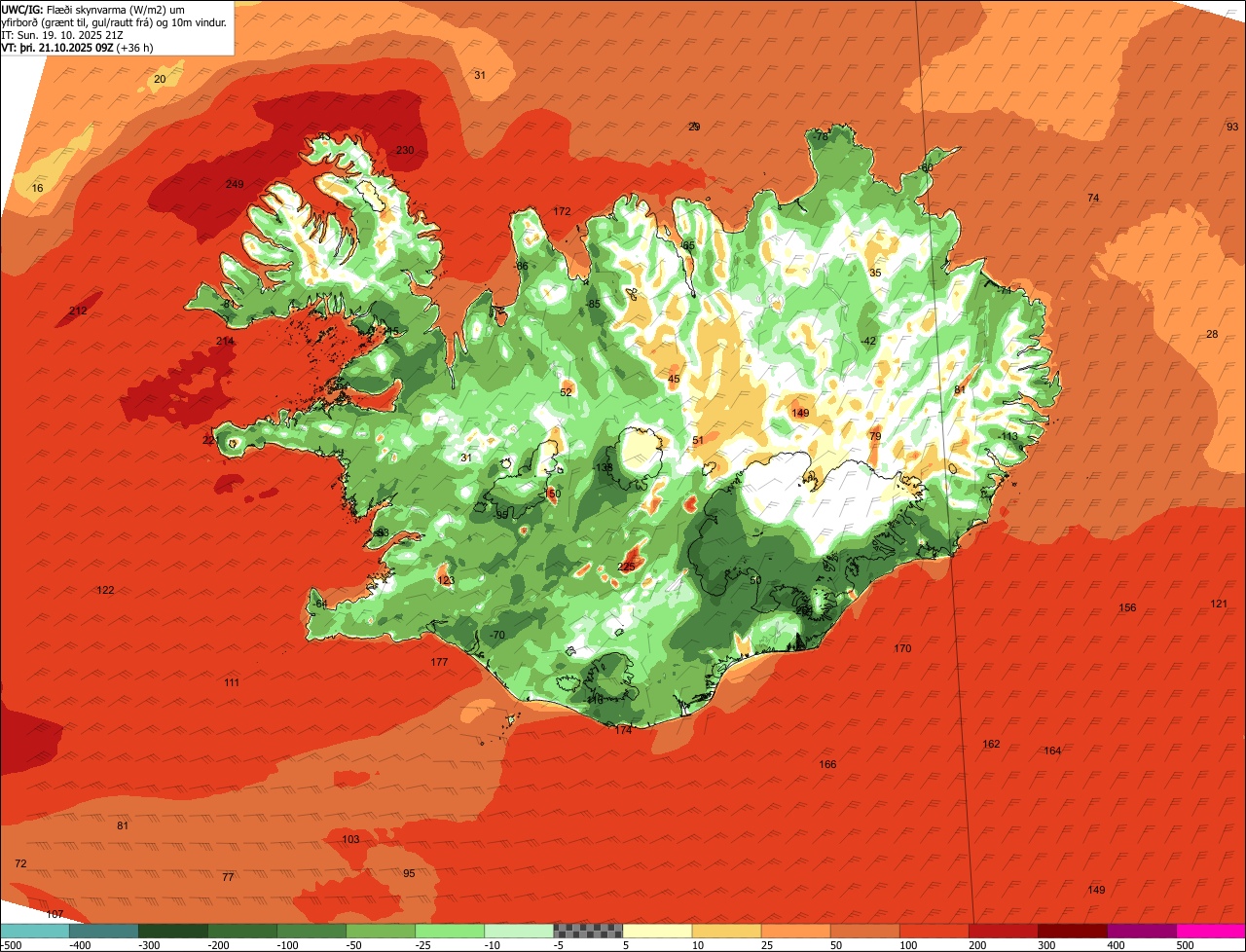Viewport: 1246px width, 952px height.
Task: Click the value 212 on the map
Action: 78,311
